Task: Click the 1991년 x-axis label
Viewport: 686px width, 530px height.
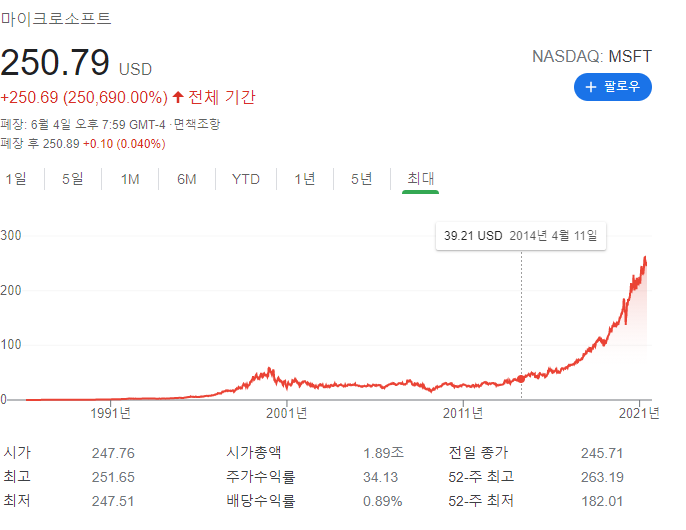Action: tap(110, 413)
